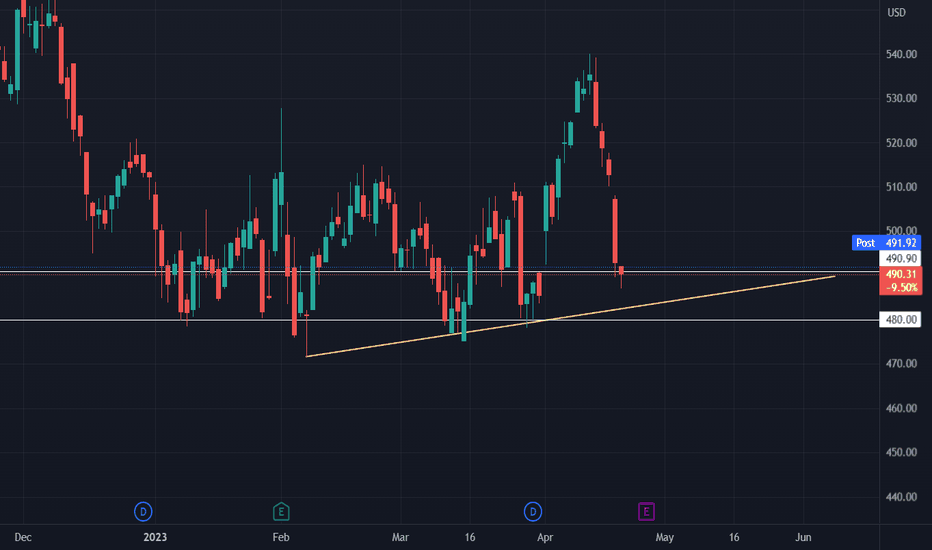Select the red 490.31 last price label
Screen dimensions: 932x550
[x=900, y=274]
